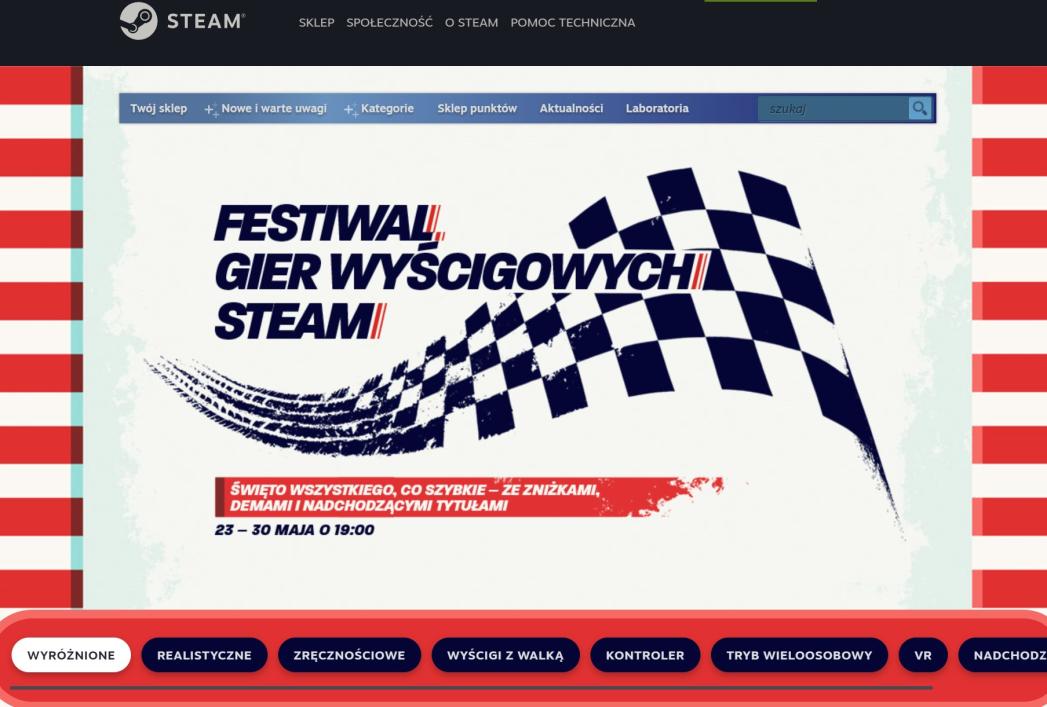
Task: Click the magnifying glass search icon
Action: pyautogui.click(x=918, y=108)
